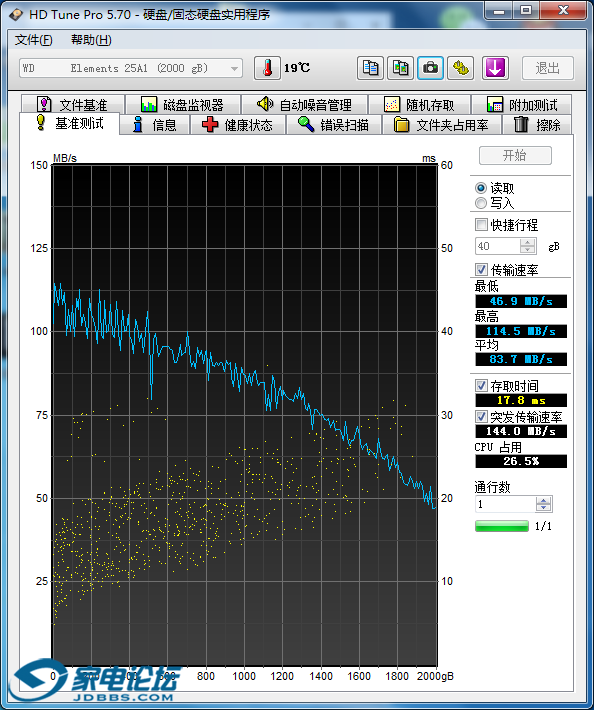Click the copy text to clipboard icon
Viewport: 594px width, 710px height.
[370, 68]
